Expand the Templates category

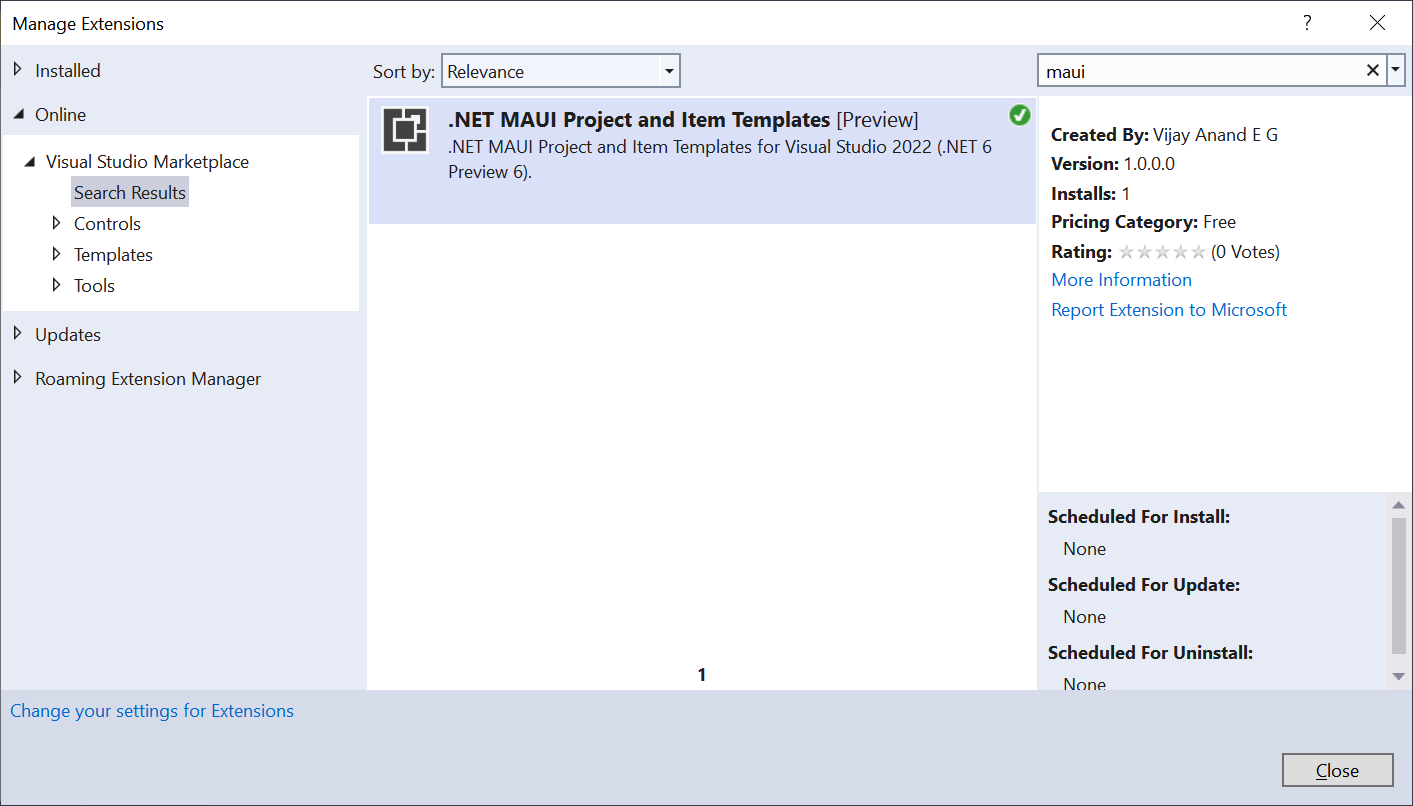[x=57, y=254]
